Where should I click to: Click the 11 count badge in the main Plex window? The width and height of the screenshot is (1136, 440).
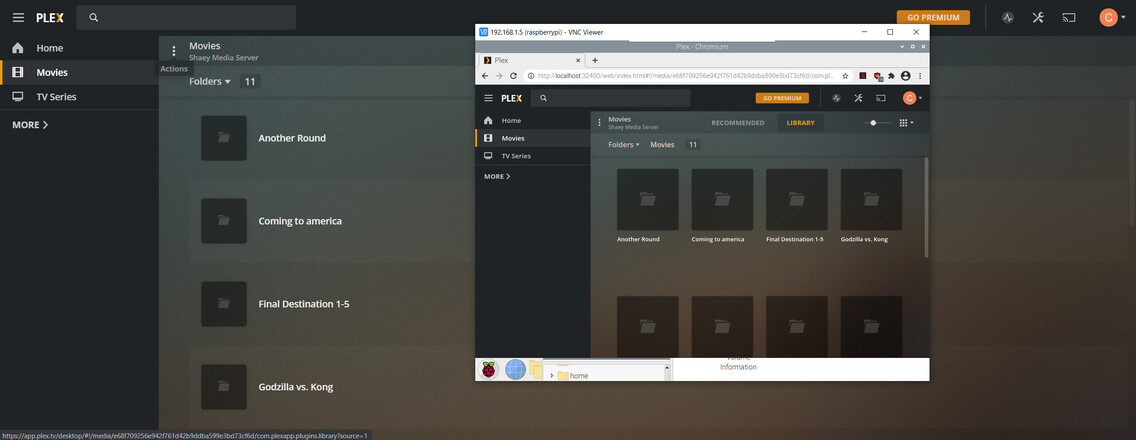coord(250,82)
